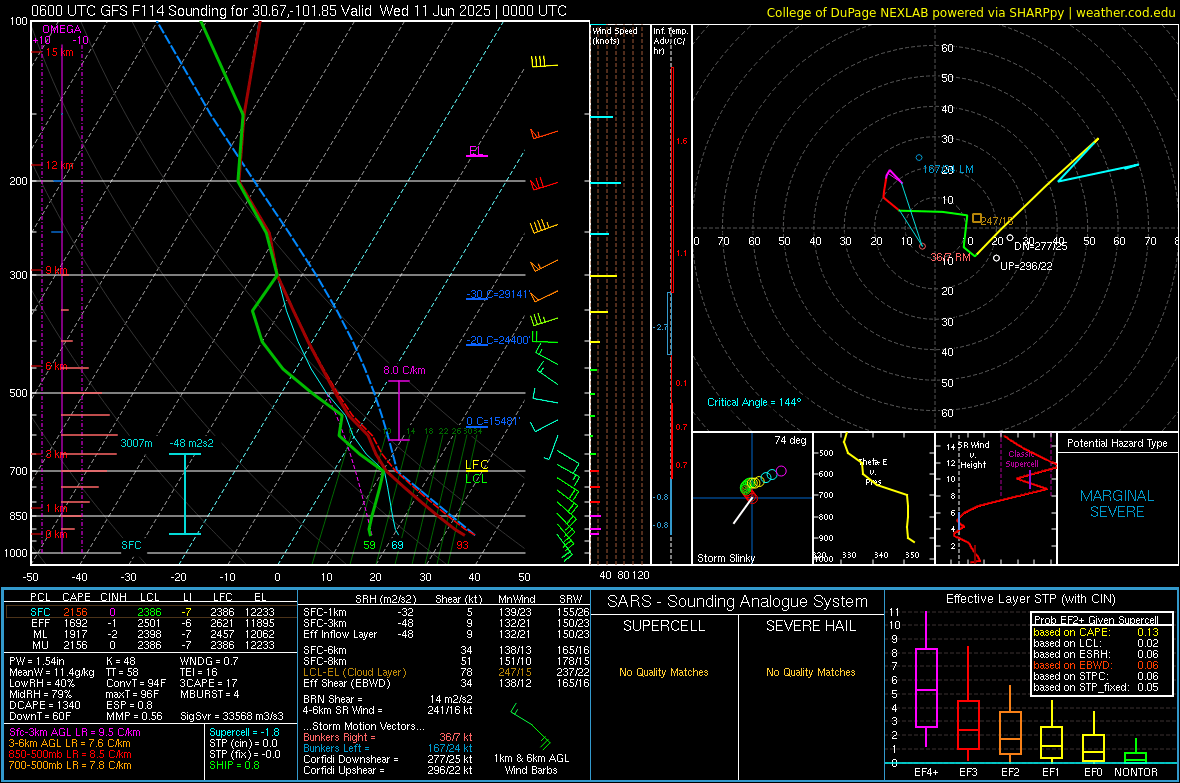Screen dimensions: 1180x783
Task: Click the 'SHIP = 0.8' index
Action: (234, 765)
